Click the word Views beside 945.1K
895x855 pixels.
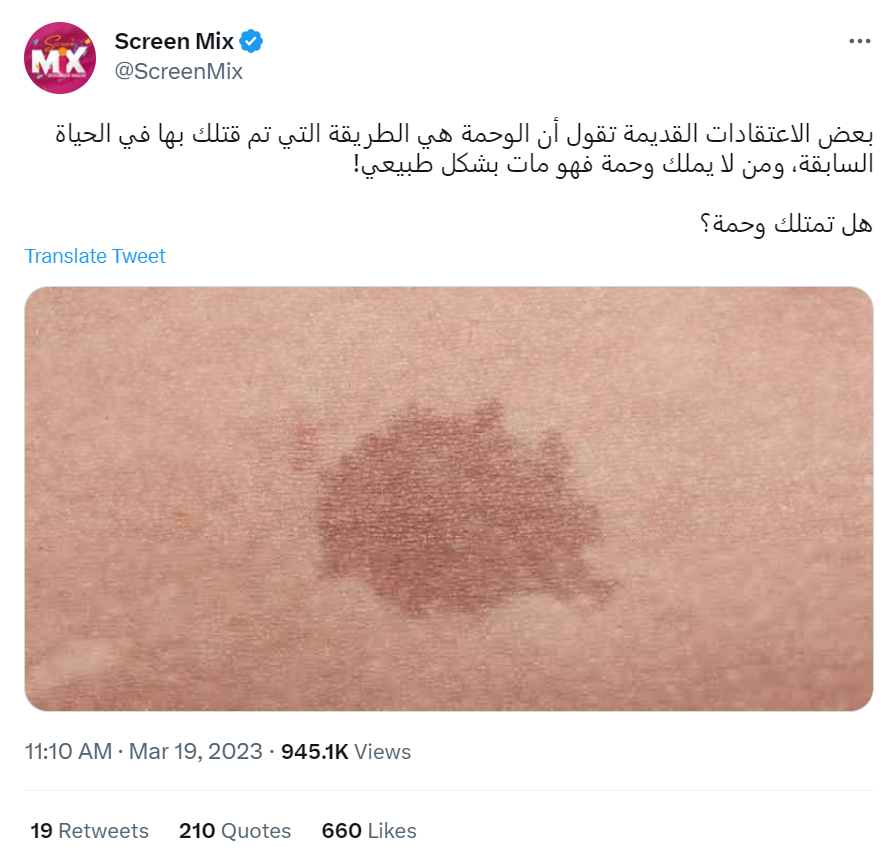[382, 751]
